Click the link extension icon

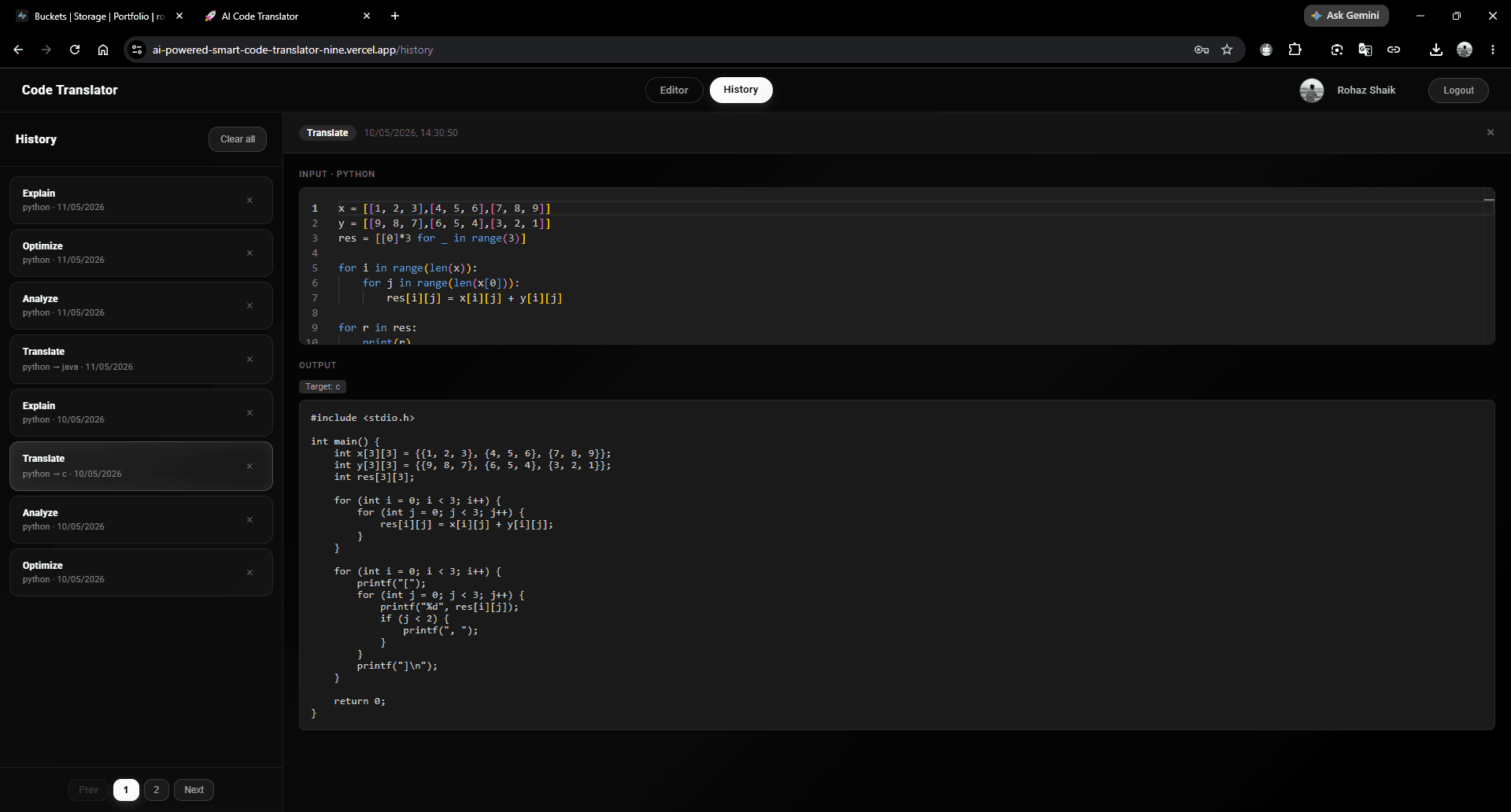point(1394,50)
